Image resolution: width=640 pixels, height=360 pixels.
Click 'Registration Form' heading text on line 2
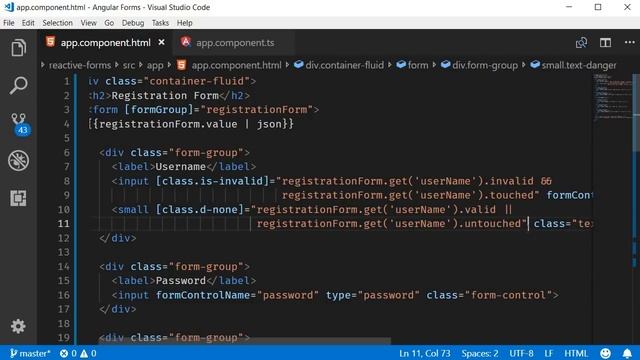coord(165,96)
